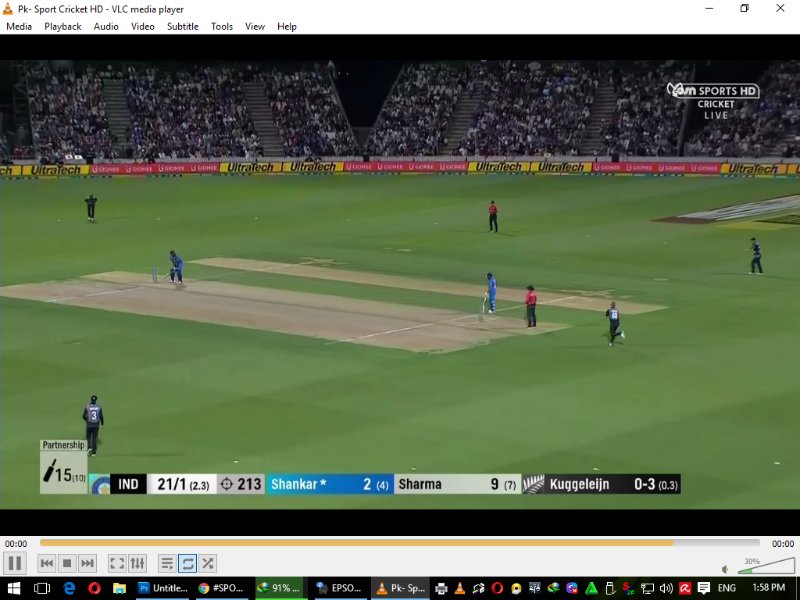This screenshot has width=800, height=600.
Task: Toggle fullscreen video mode
Action: (117, 564)
